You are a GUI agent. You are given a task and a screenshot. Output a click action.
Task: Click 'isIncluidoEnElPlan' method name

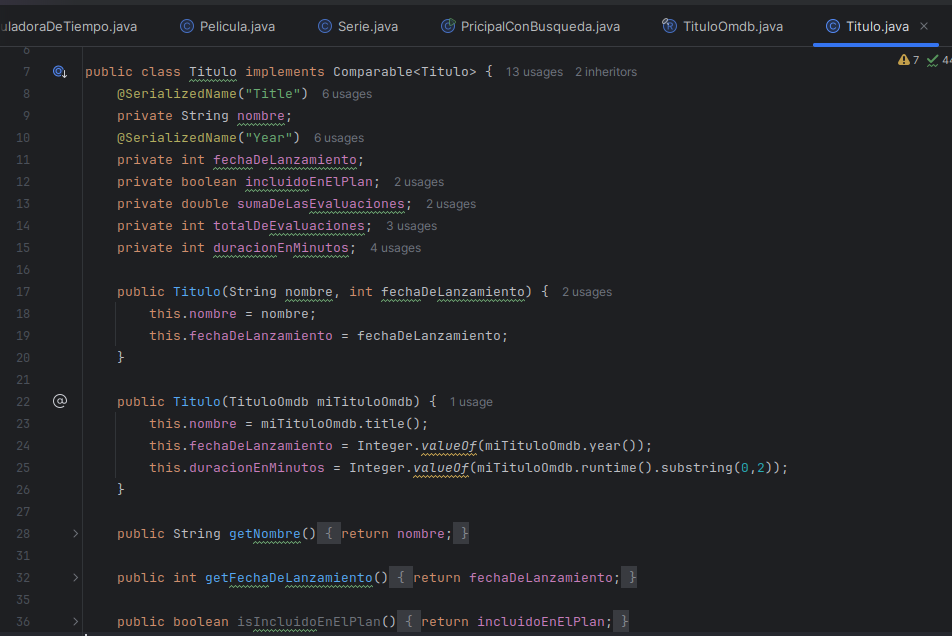[x=309, y=621]
